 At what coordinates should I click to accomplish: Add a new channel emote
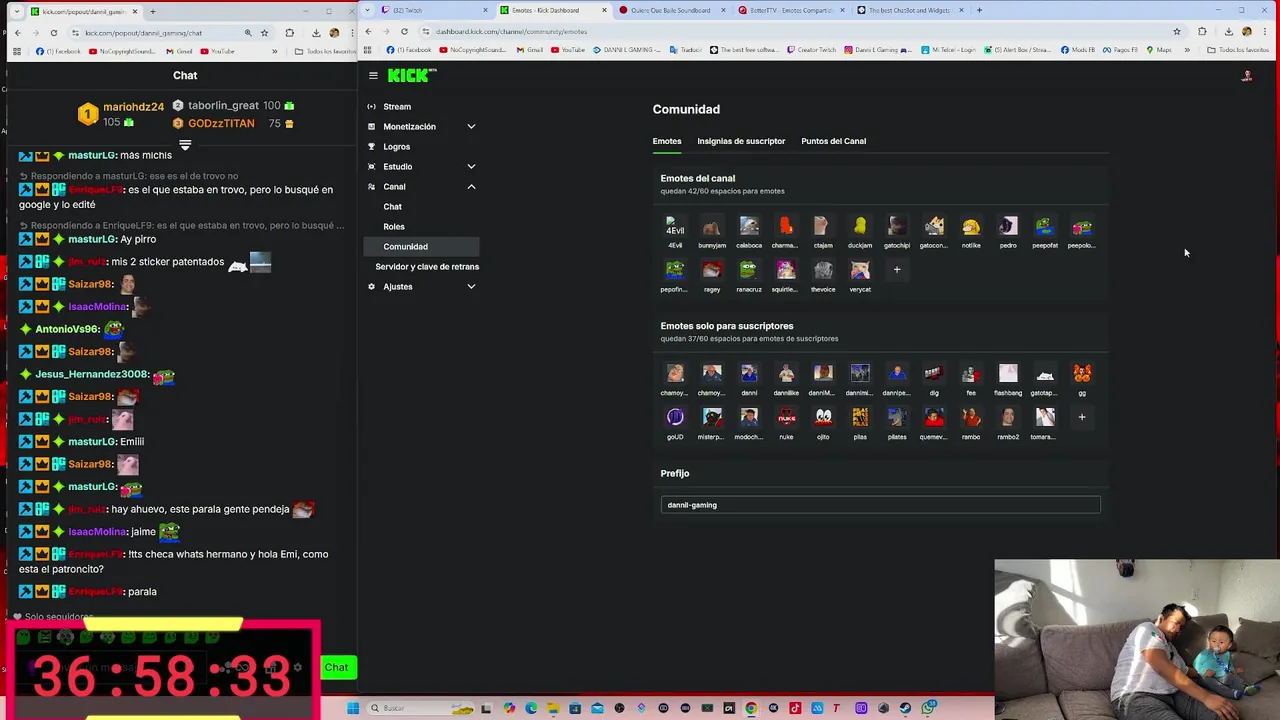[x=897, y=269]
